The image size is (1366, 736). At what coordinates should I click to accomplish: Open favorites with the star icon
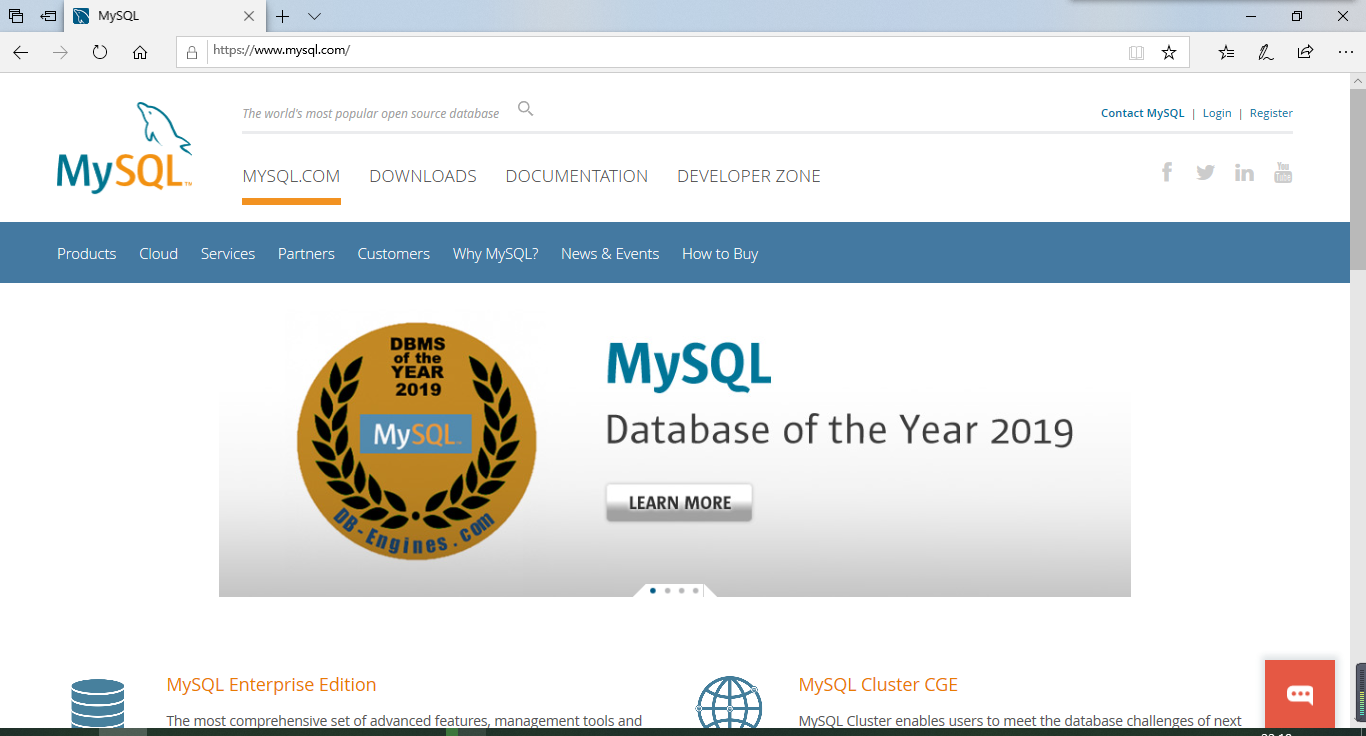point(1168,52)
